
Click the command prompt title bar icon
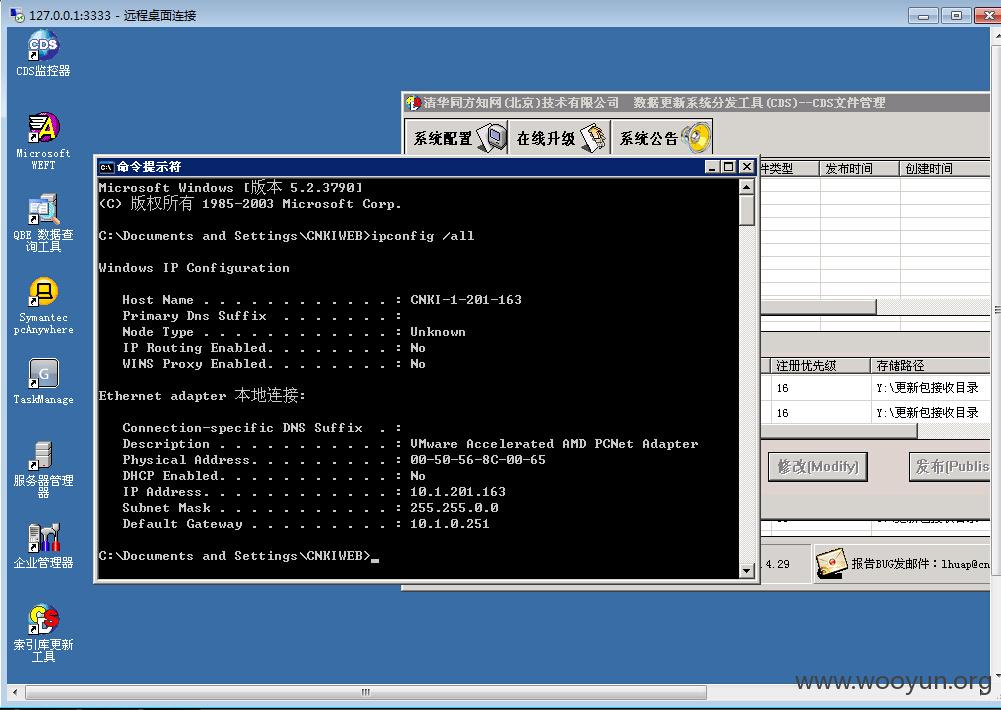click(107, 167)
